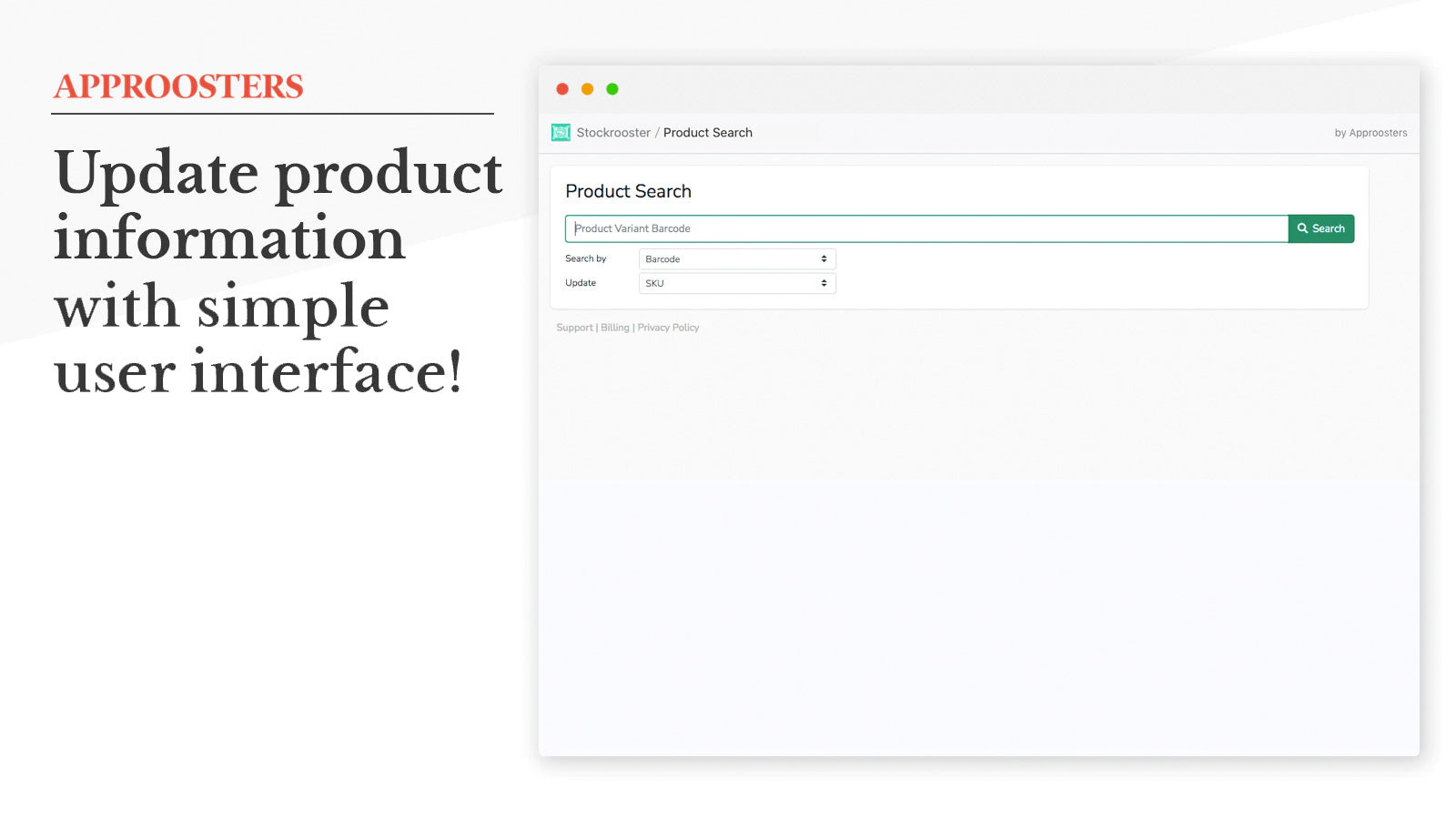Select the Product Search breadcrumb item
The height and width of the screenshot is (819, 1456).
(x=708, y=132)
